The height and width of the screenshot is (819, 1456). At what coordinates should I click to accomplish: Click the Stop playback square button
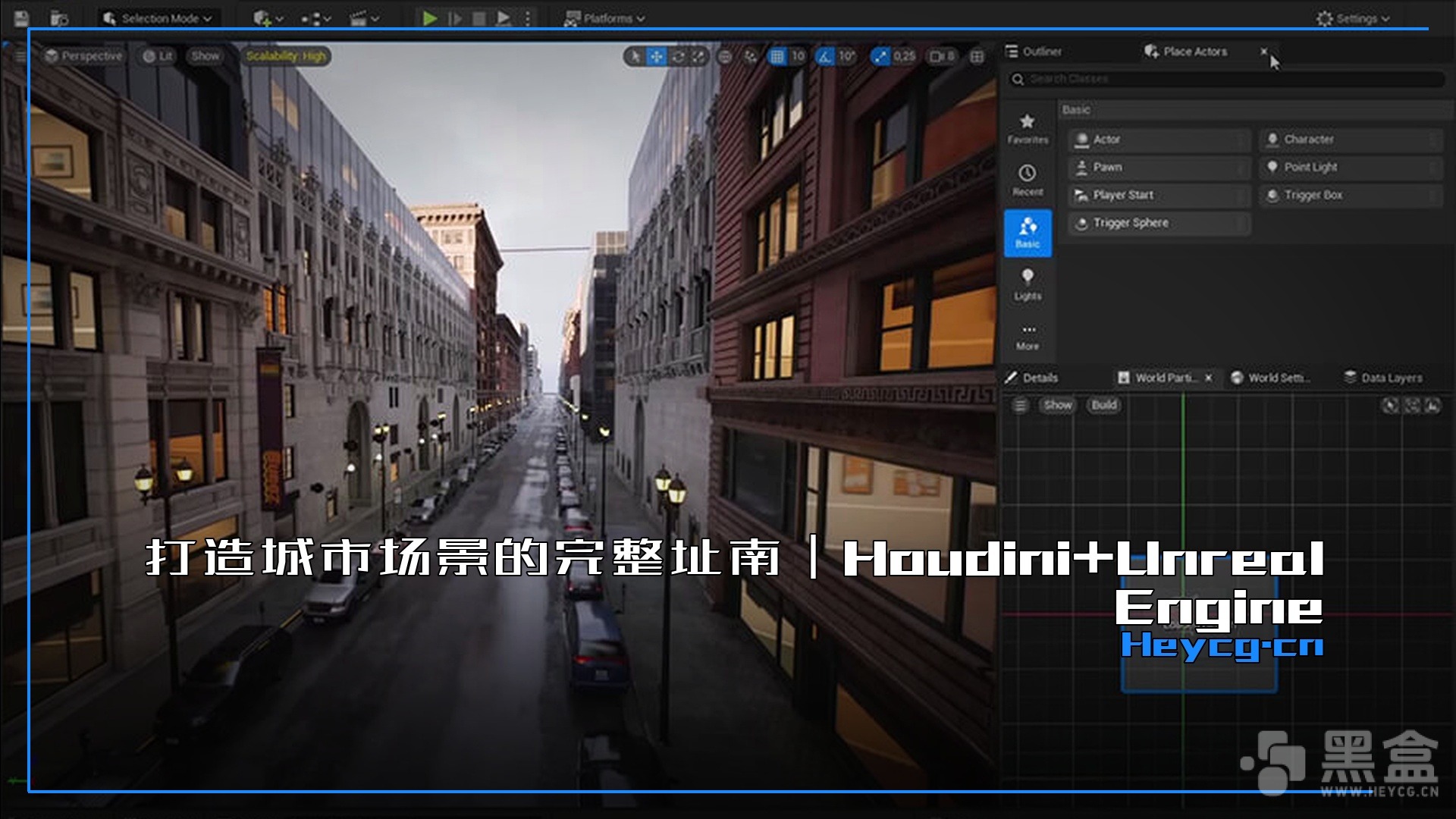[479, 18]
